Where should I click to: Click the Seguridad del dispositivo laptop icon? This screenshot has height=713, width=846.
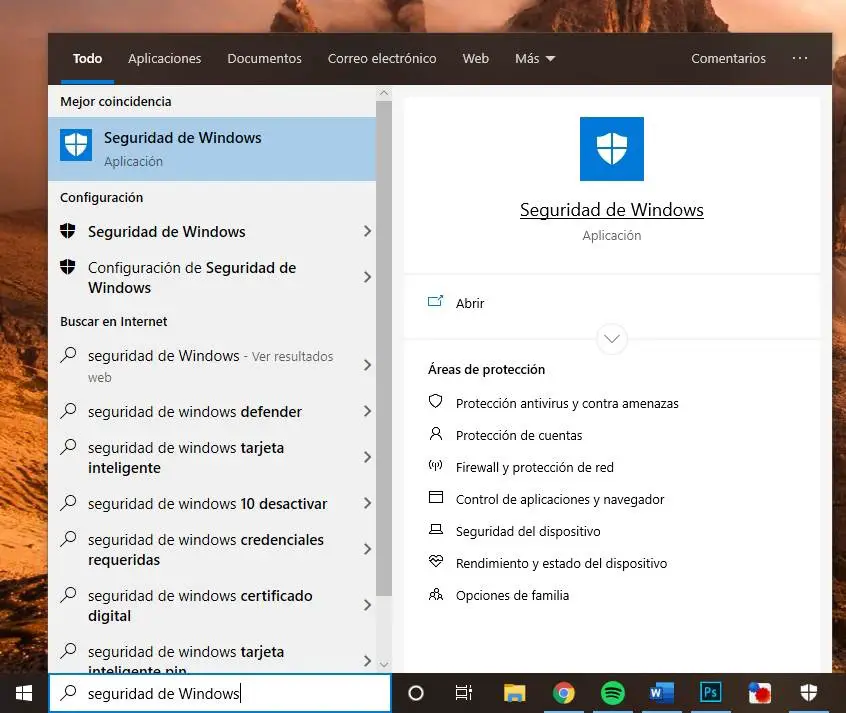coord(435,529)
